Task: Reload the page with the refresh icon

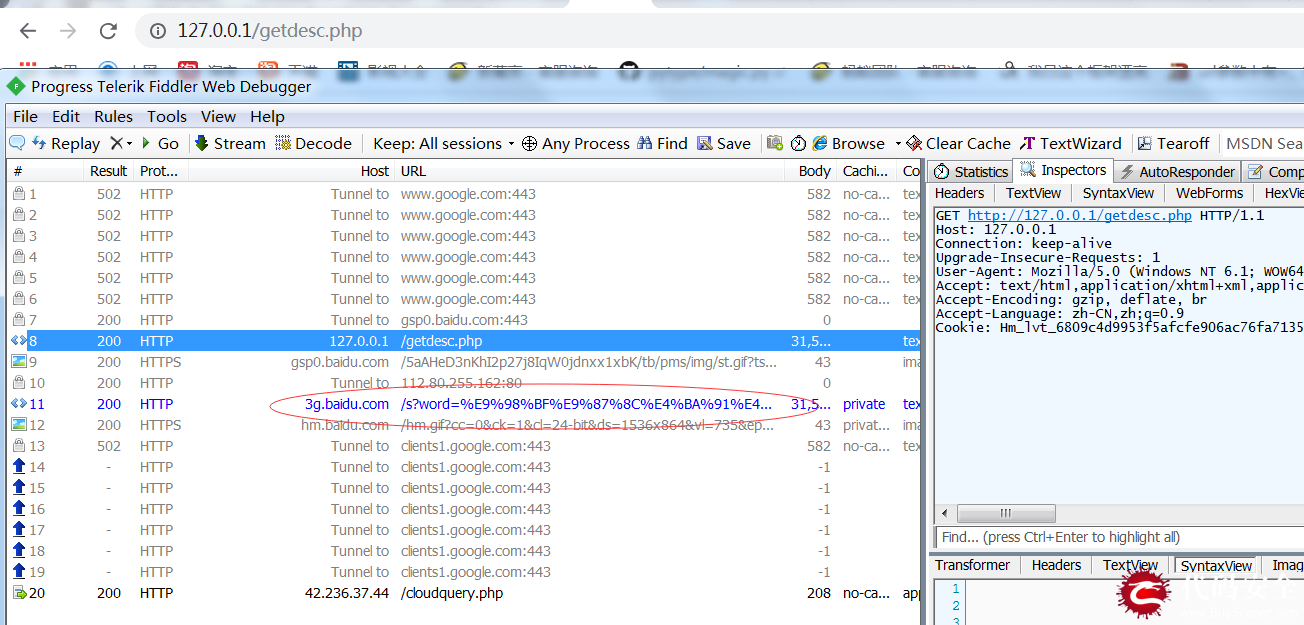Action: click(109, 31)
